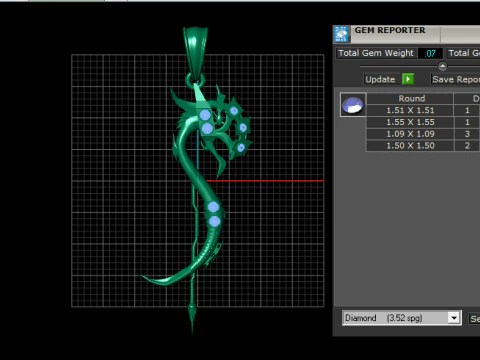Screen dimensions: 480x360
Task: Click quantity 1 in the 1.55 row
Action: tap(467, 122)
